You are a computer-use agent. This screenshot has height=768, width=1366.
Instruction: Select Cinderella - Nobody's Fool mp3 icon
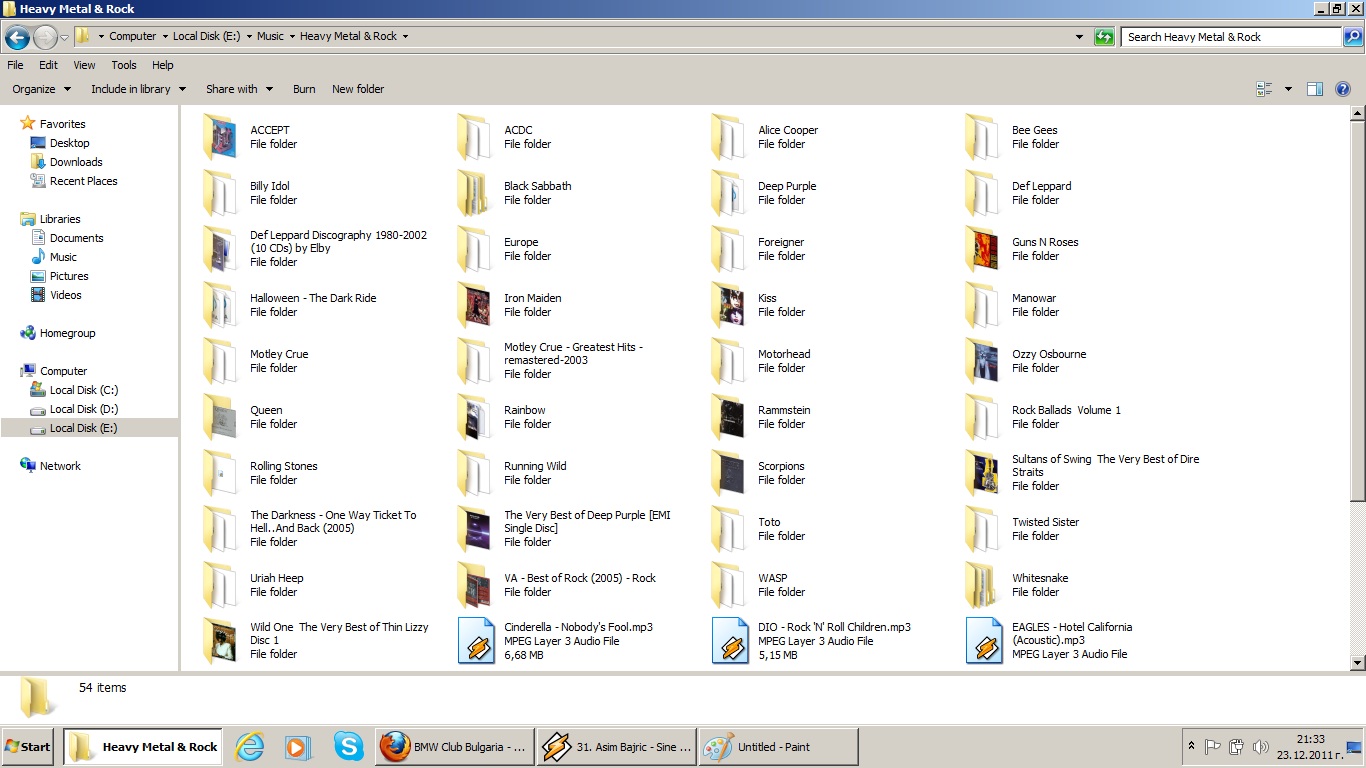click(476, 641)
